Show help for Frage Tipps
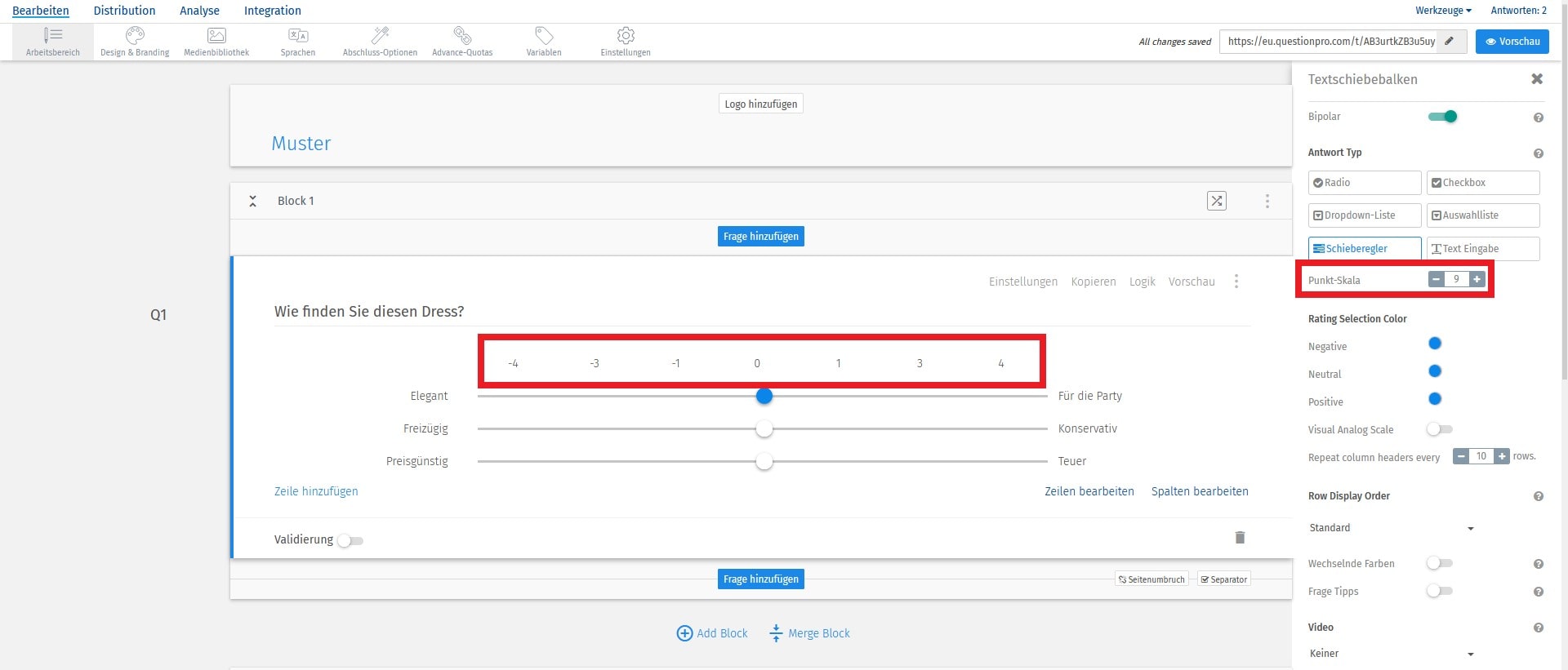 click(x=1539, y=592)
